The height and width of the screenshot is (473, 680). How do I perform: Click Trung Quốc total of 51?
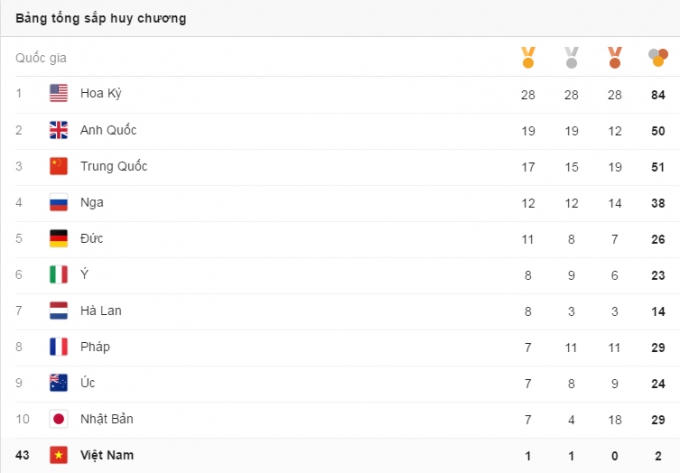[657, 166]
